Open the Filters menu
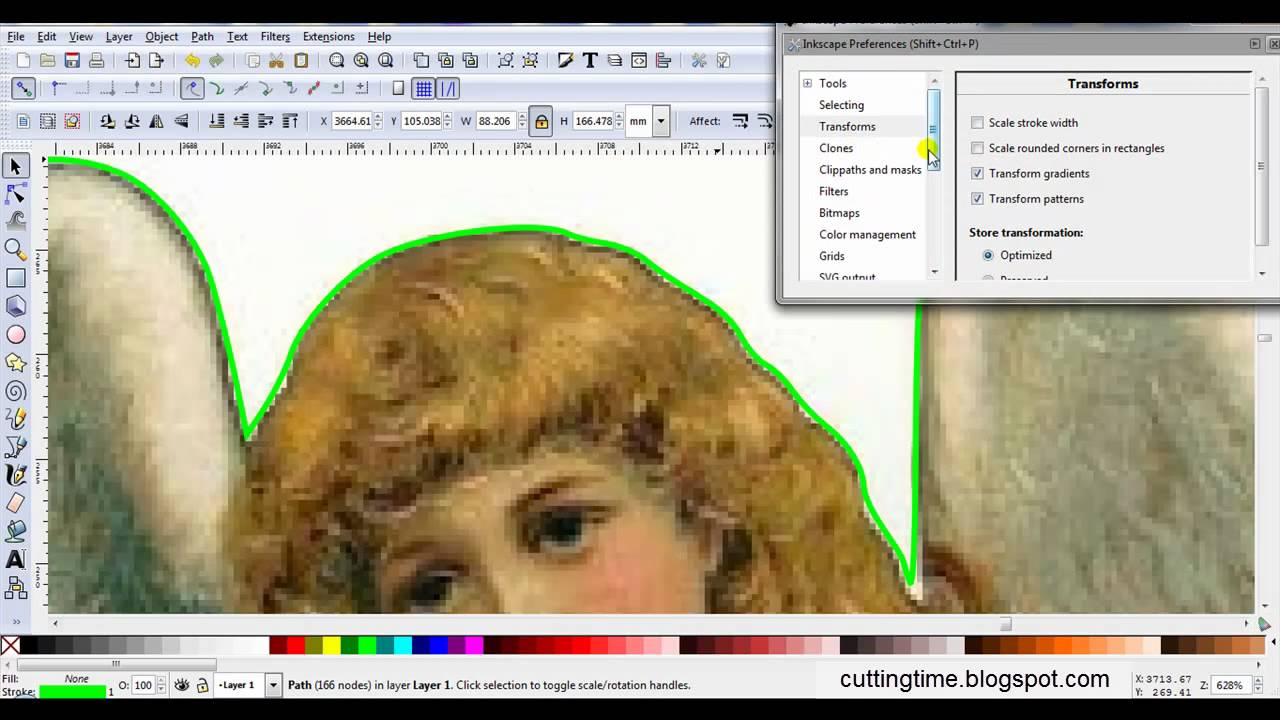Screen dimensions: 1280x720 (275, 37)
